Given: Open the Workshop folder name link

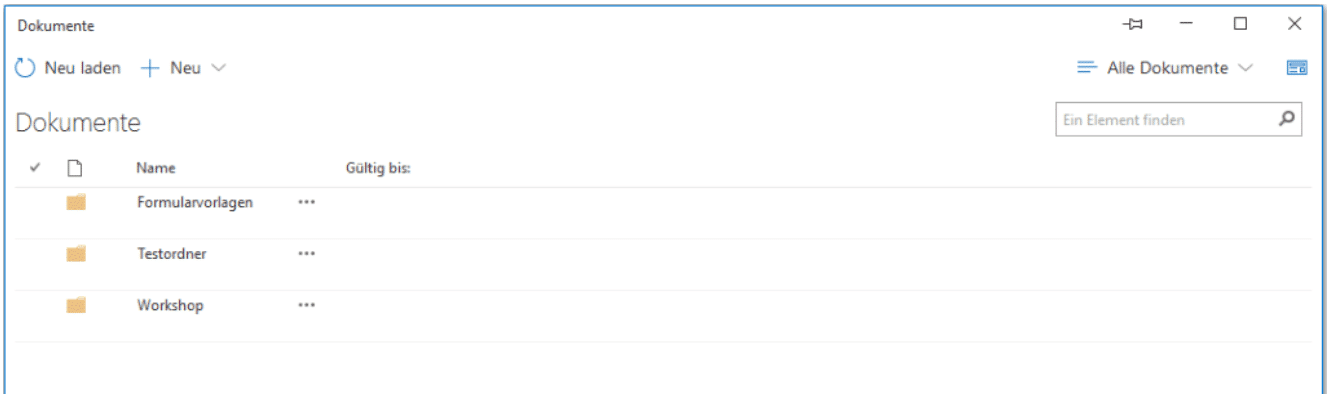Looking at the screenshot, I should [x=170, y=305].
